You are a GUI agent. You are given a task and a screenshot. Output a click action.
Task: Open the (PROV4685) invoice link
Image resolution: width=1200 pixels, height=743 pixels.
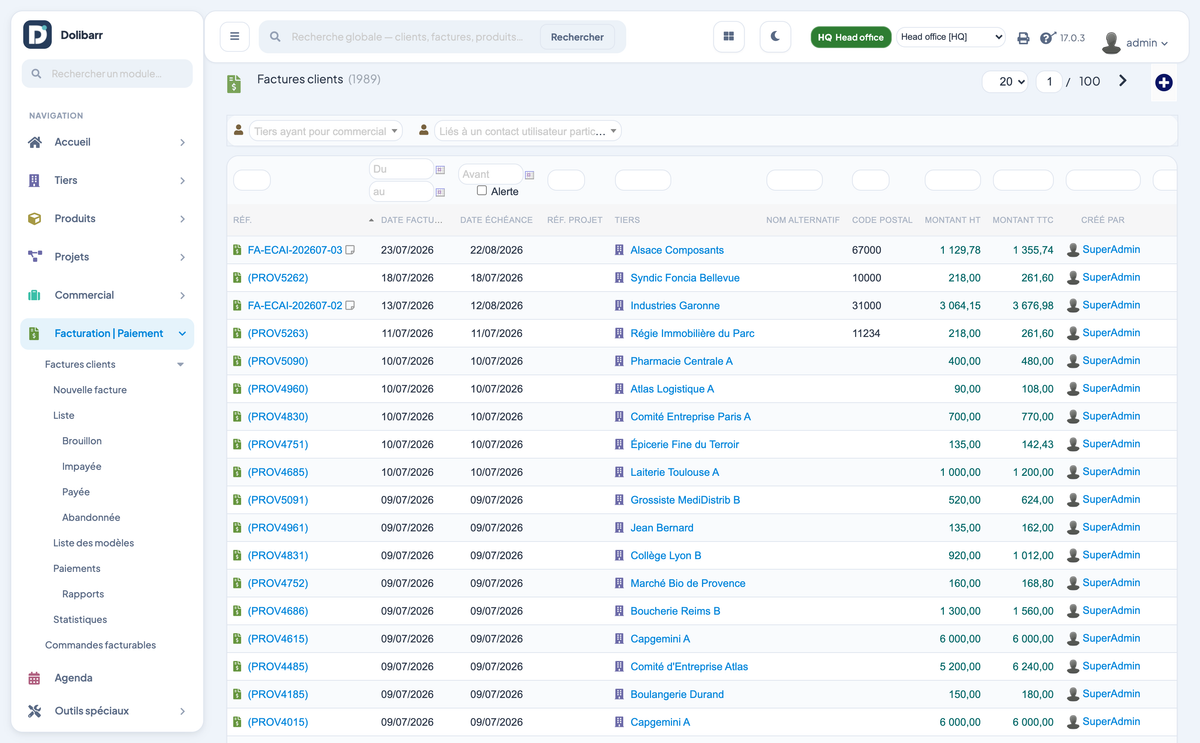[x=278, y=472]
